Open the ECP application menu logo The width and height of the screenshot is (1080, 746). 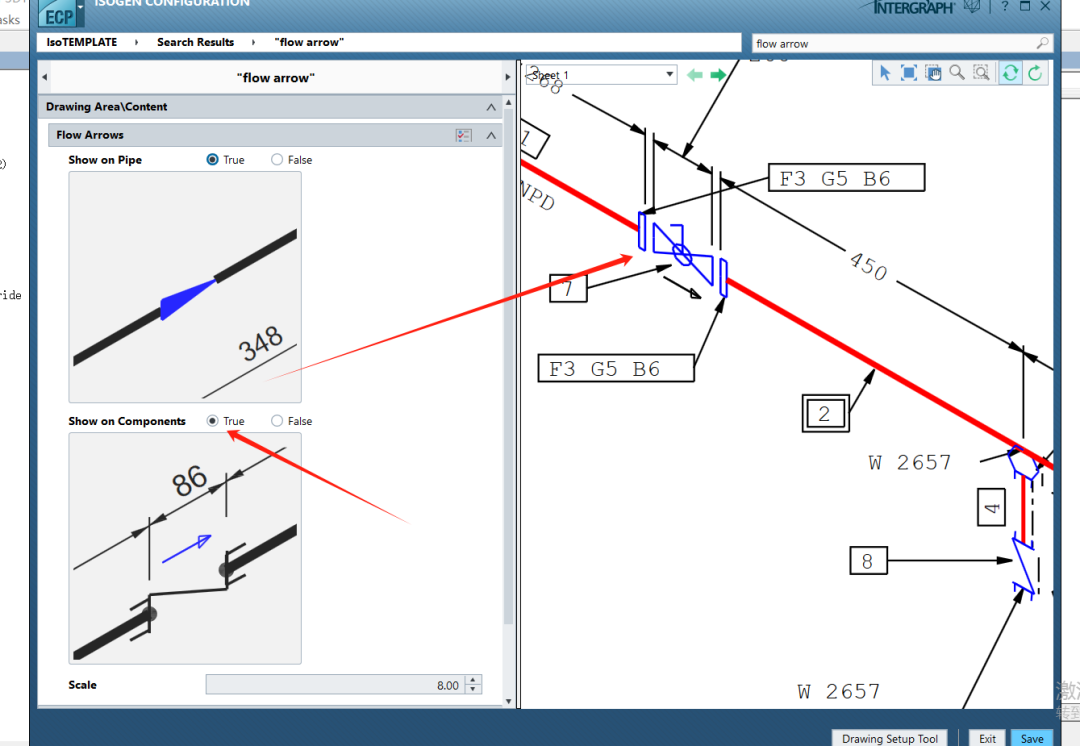[x=60, y=12]
